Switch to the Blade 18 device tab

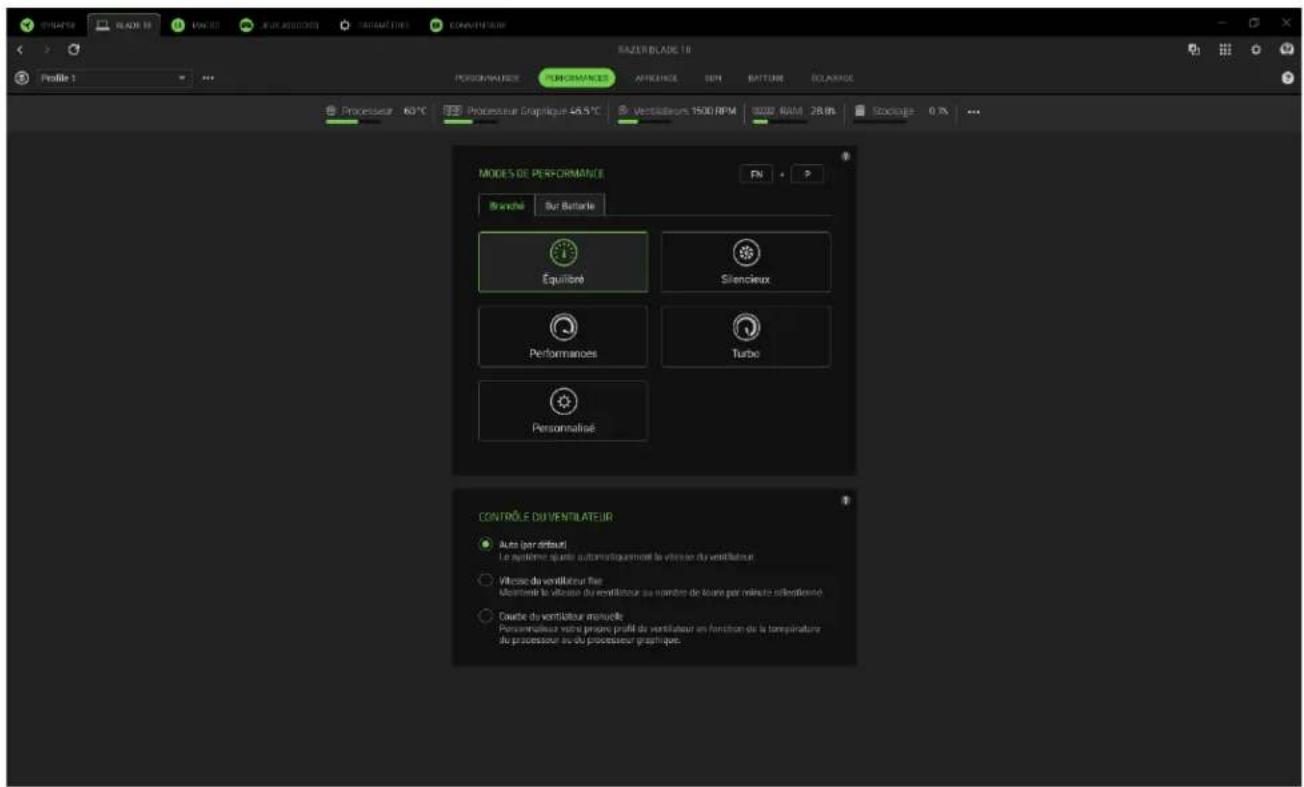[x=125, y=24]
